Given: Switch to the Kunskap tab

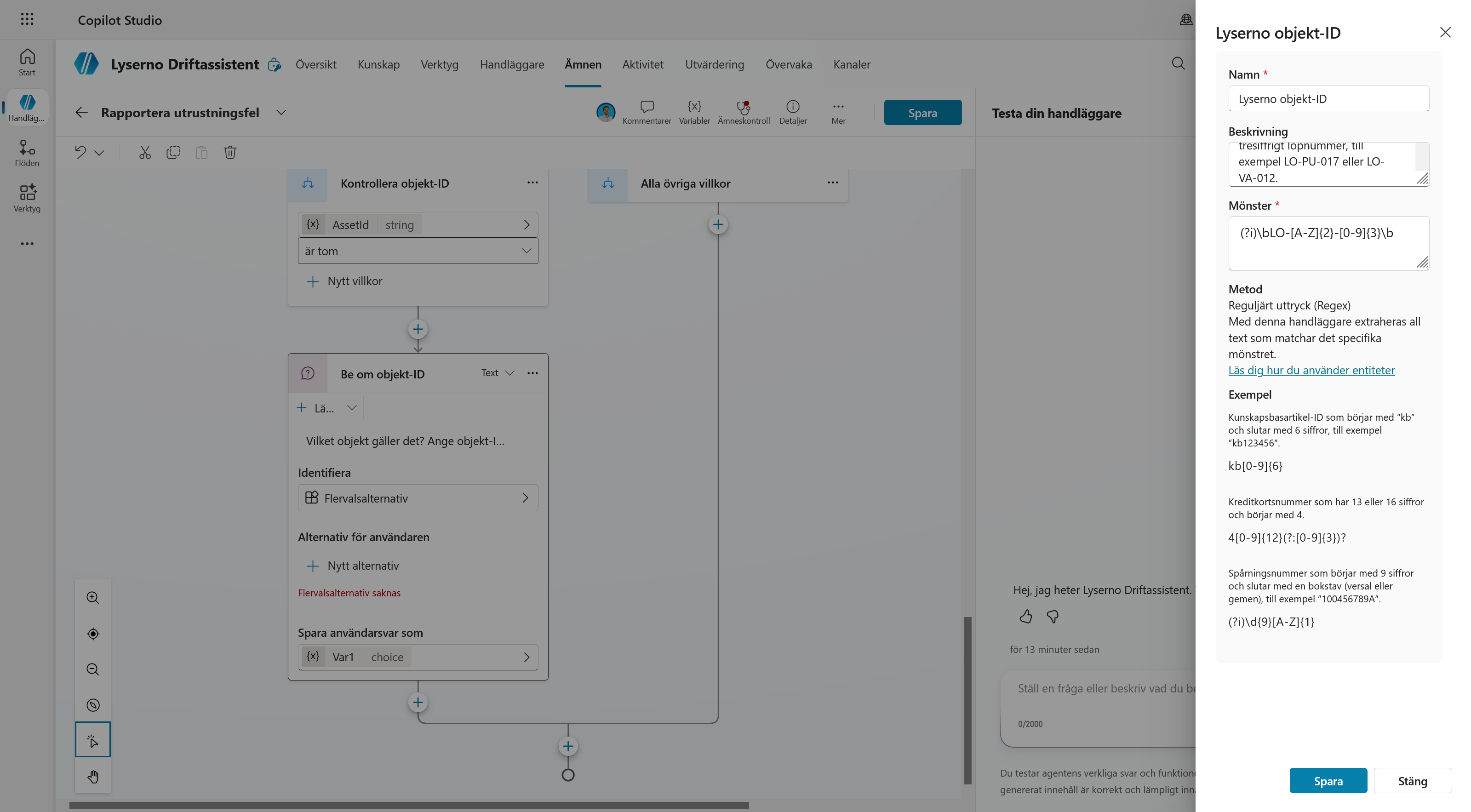Looking at the screenshot, I should tap(378, 64).
